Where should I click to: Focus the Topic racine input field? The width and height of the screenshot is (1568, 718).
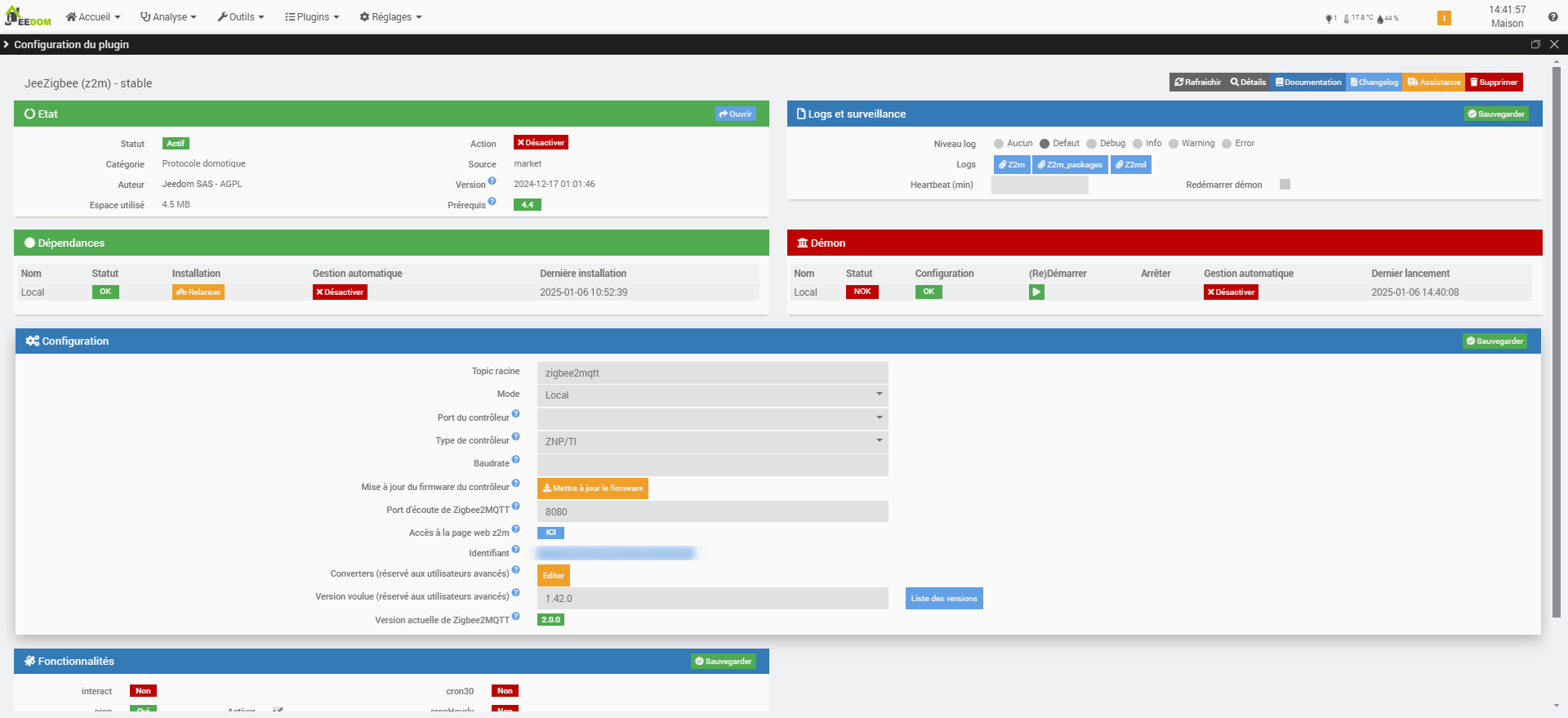713,372
